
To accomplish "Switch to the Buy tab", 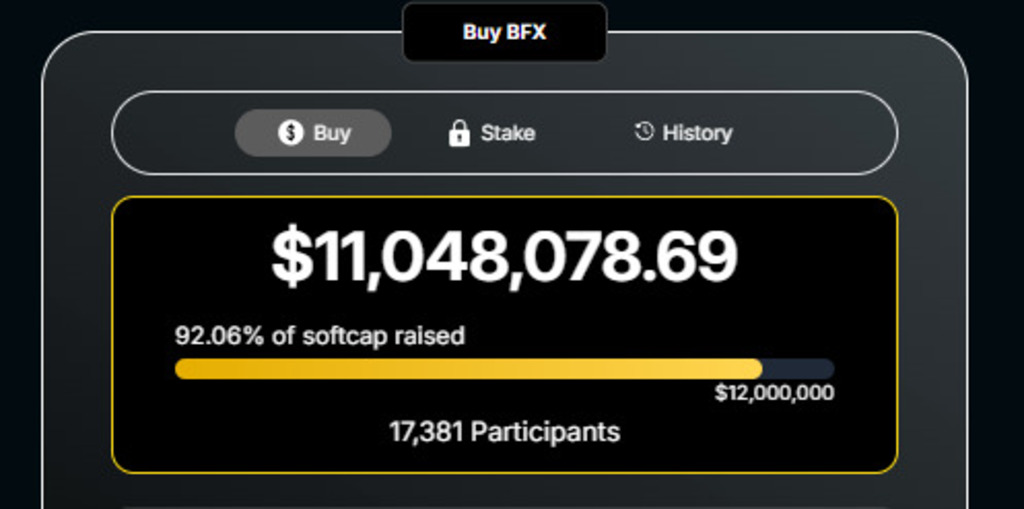I will point(313,133).
